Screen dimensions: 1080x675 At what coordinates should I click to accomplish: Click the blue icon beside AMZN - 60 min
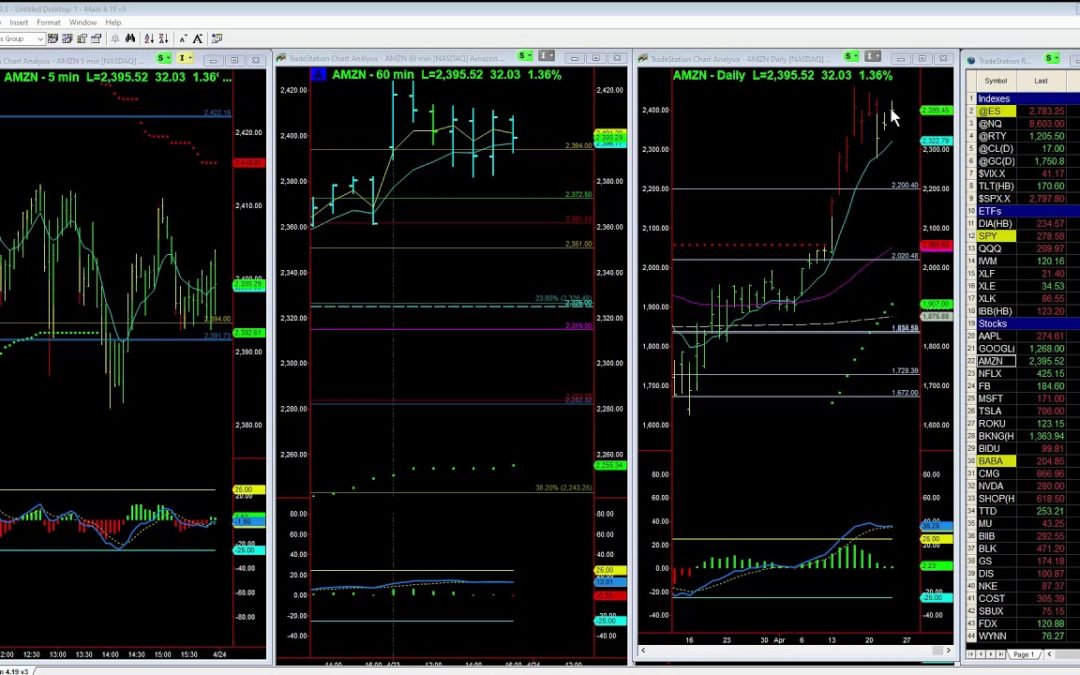coord(318,74)
